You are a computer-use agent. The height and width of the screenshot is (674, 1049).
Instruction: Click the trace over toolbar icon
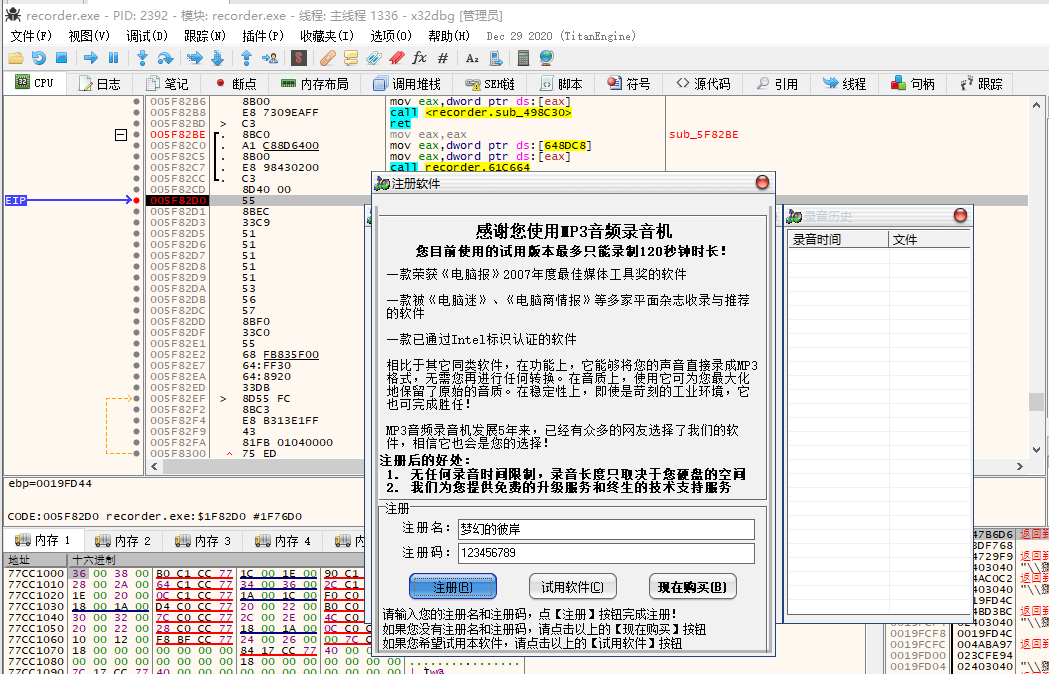click(x=217, y=58)
